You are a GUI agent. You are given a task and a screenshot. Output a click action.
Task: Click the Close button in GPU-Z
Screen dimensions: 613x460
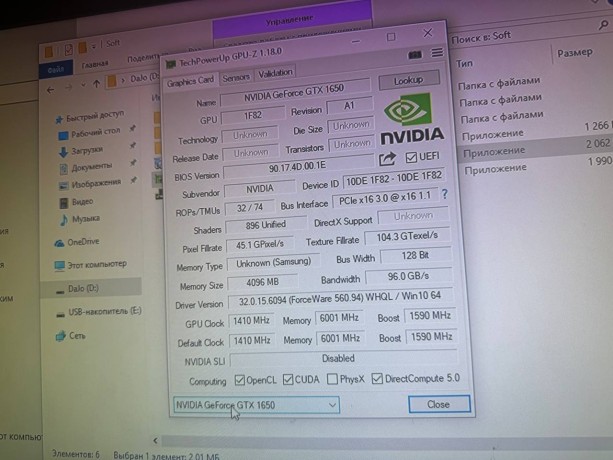(439, 404)
